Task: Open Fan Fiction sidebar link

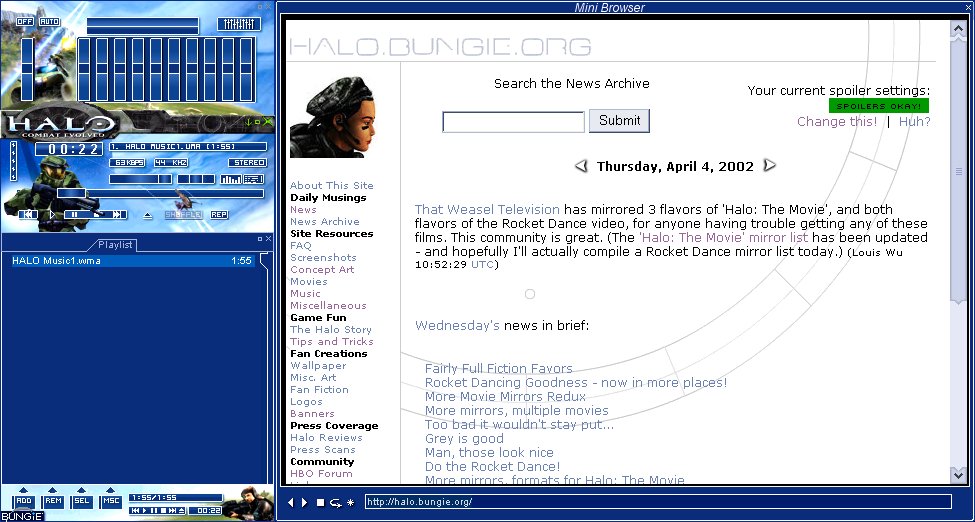Action: click(x=319, y=389)
